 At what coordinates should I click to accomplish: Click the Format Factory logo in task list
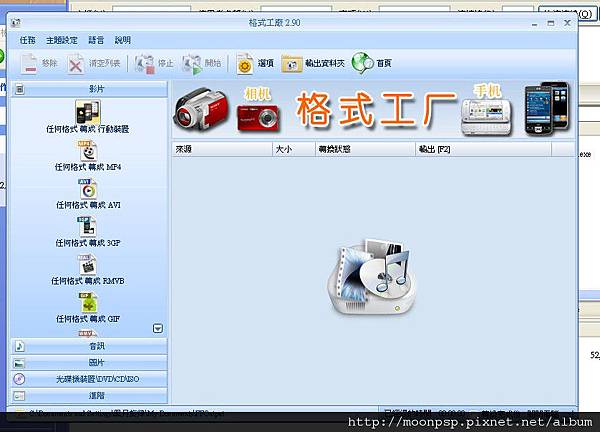click(372, 276)
